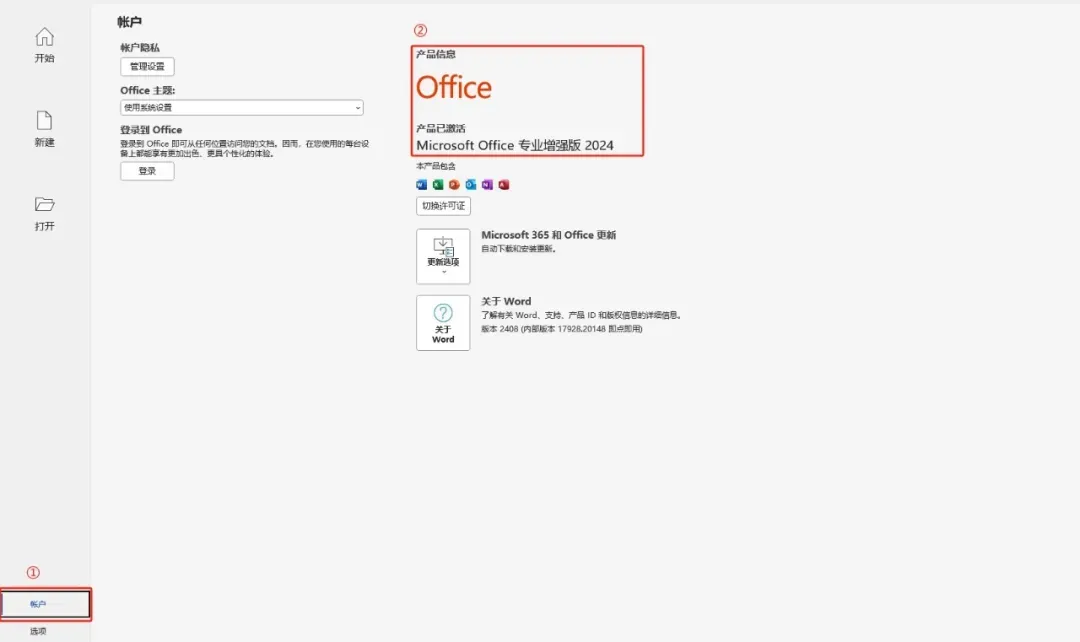Click the 登录到 Office heading

pyautogui.click(x=151, y=130)
